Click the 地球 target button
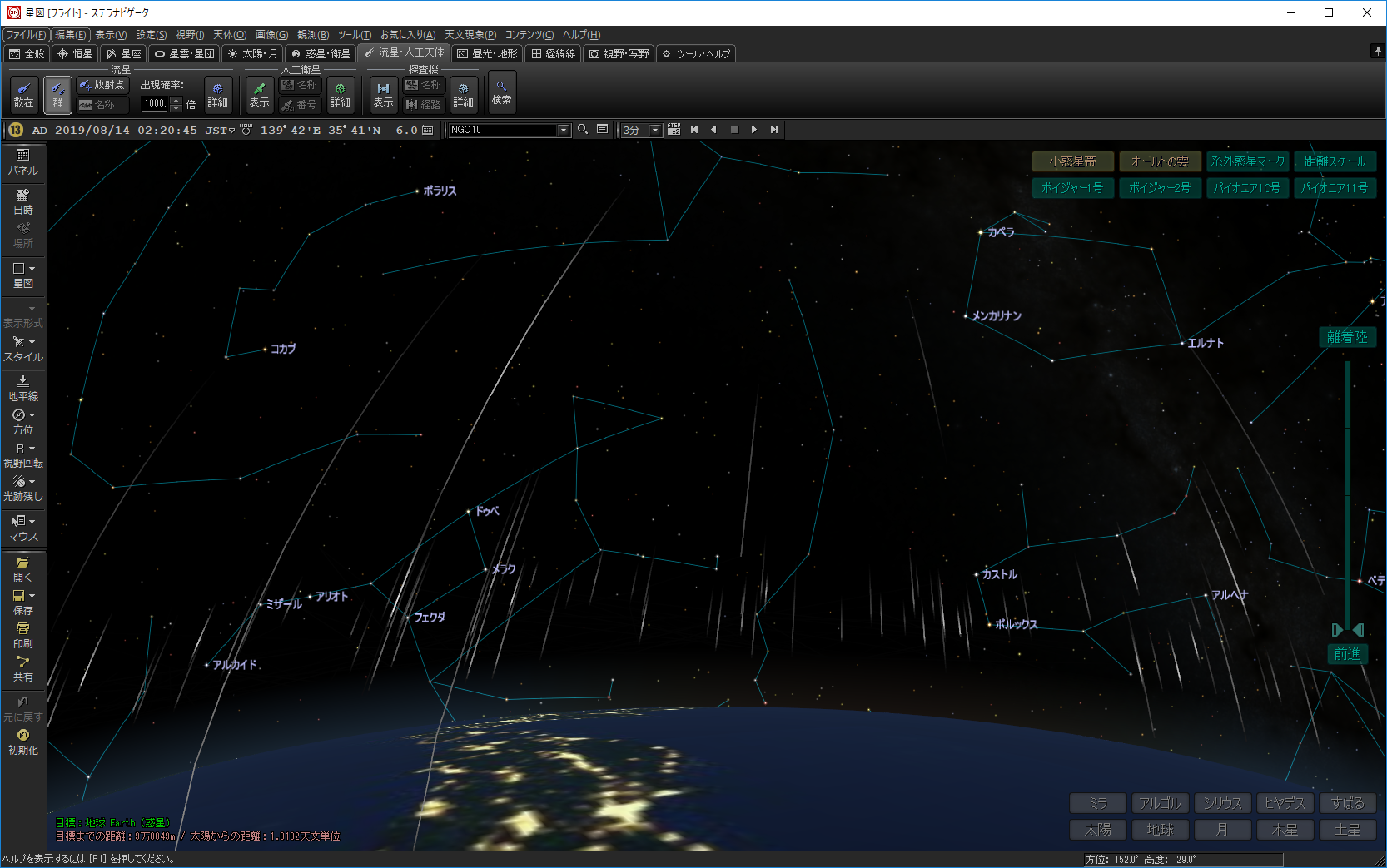 click(x=1160, y=830)
